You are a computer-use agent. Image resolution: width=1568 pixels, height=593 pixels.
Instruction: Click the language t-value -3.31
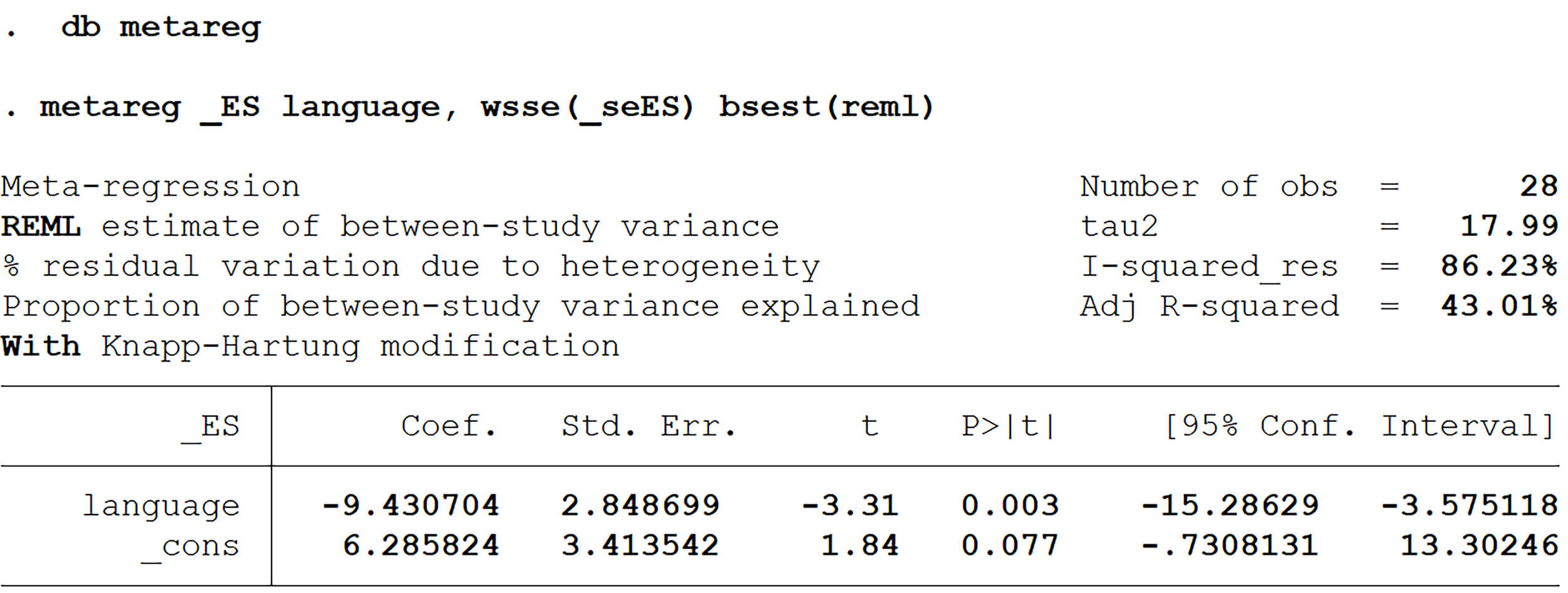[x=850, y=506]
